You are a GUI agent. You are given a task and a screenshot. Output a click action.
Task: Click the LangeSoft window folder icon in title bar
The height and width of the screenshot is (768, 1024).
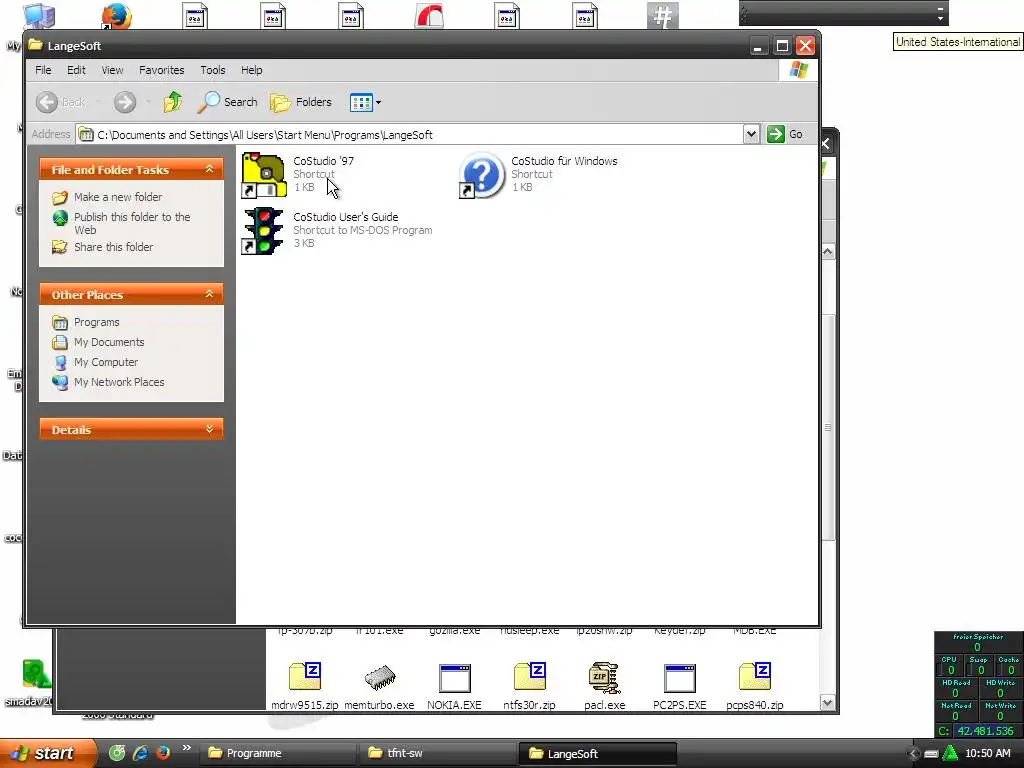(x=35, y=45)
